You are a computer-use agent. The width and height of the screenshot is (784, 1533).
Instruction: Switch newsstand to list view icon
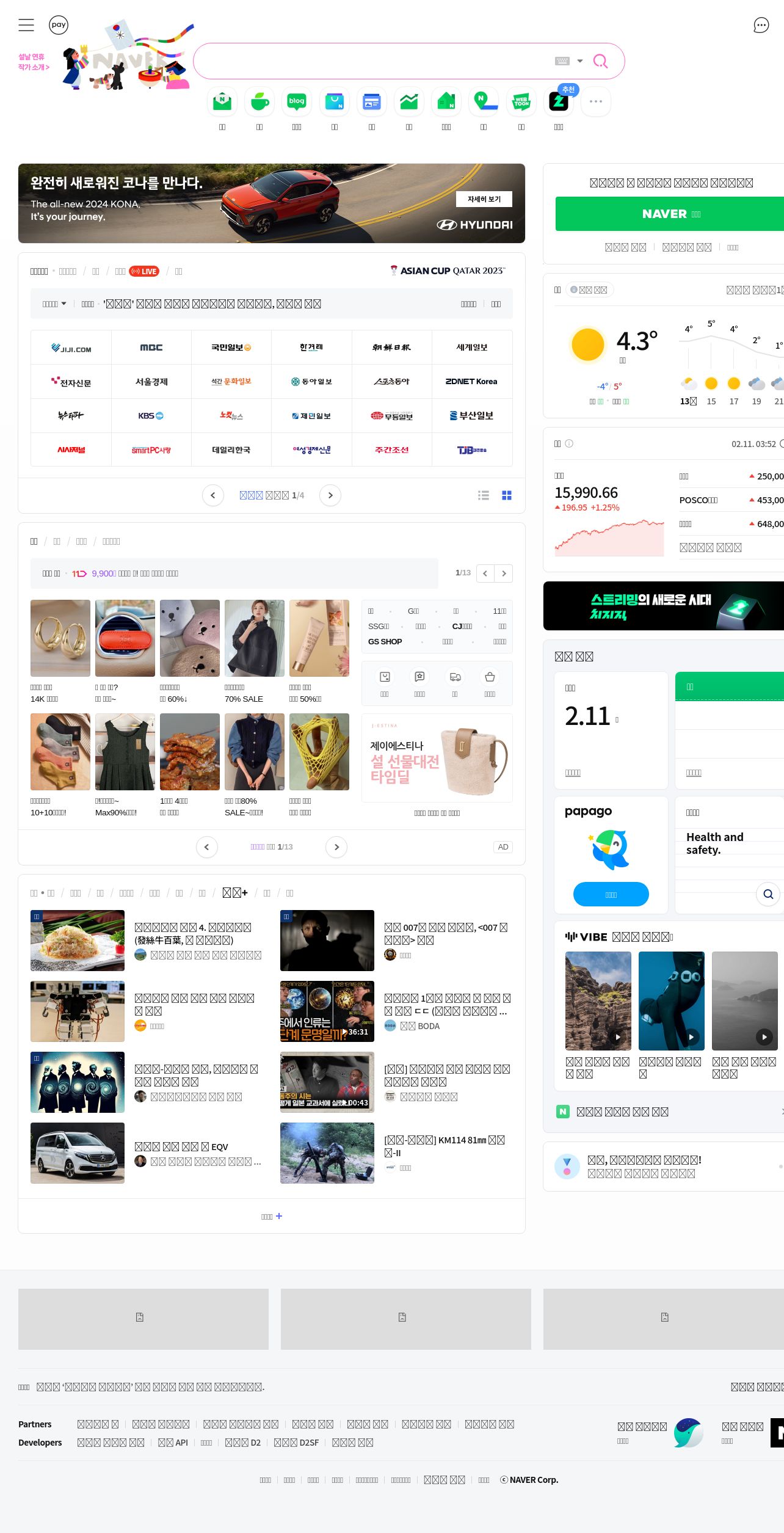pos(484,495)
